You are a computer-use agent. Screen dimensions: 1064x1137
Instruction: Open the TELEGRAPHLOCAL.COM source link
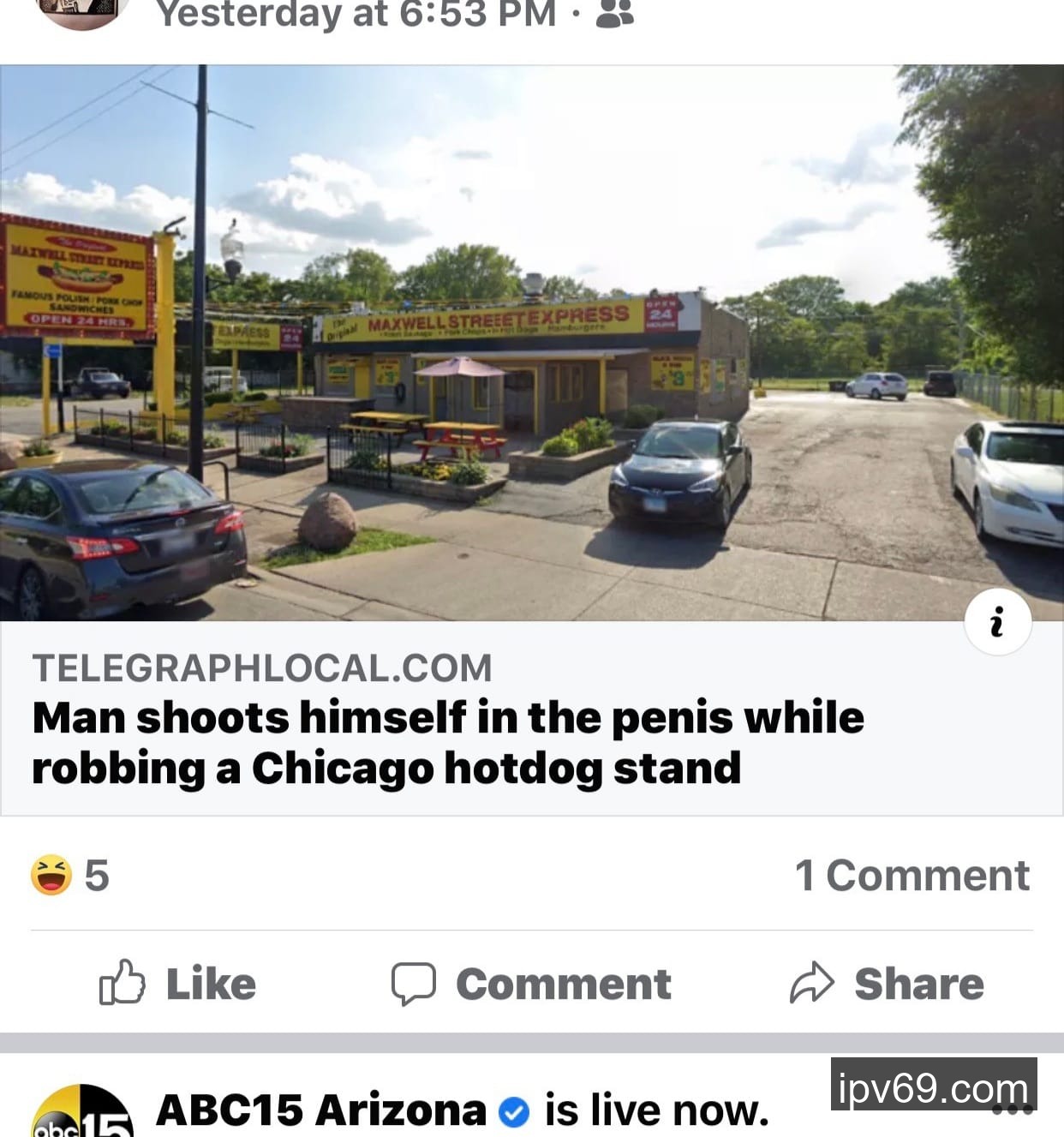[x=262, y=667]
